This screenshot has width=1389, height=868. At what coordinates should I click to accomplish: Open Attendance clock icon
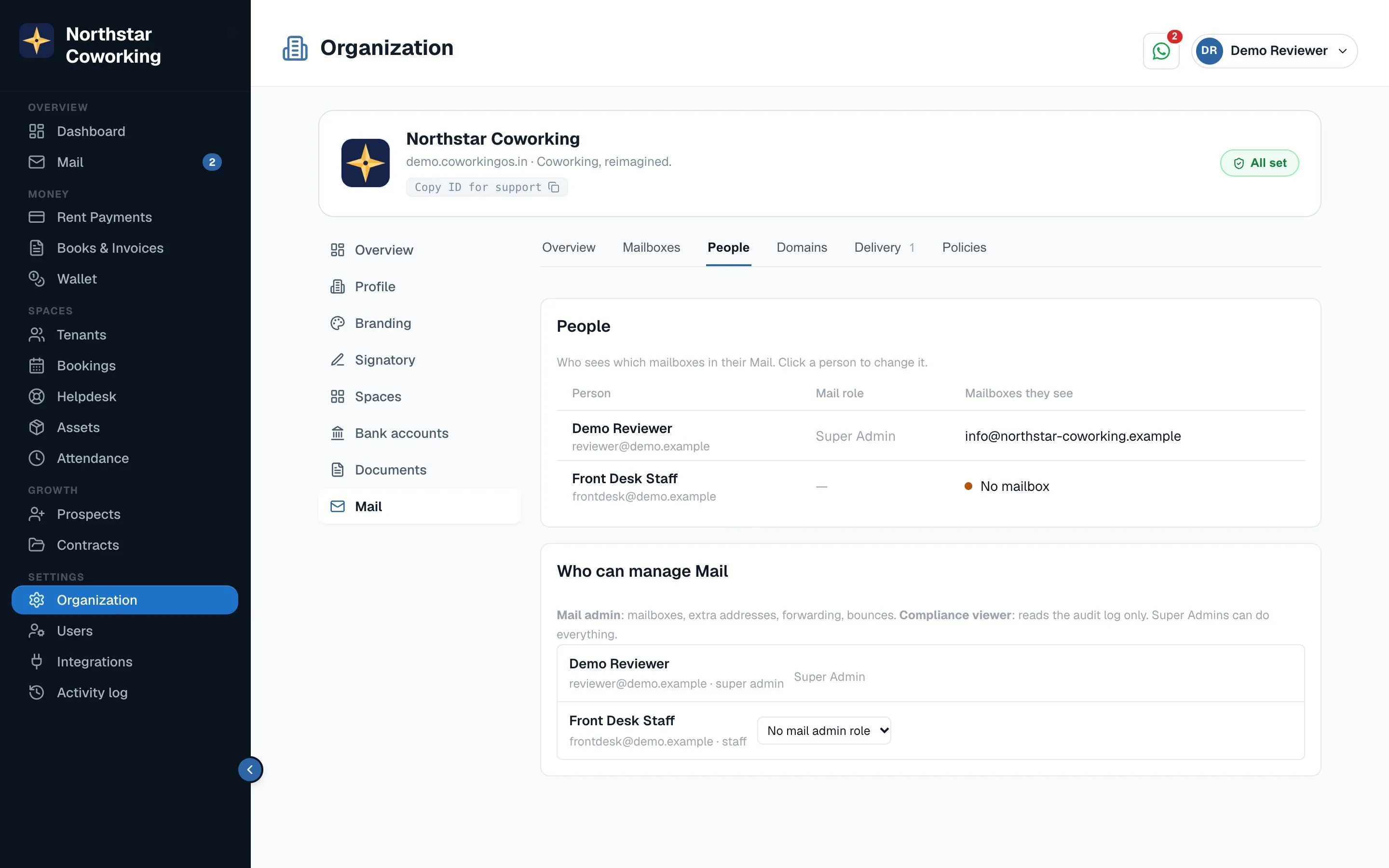[37, 458]
